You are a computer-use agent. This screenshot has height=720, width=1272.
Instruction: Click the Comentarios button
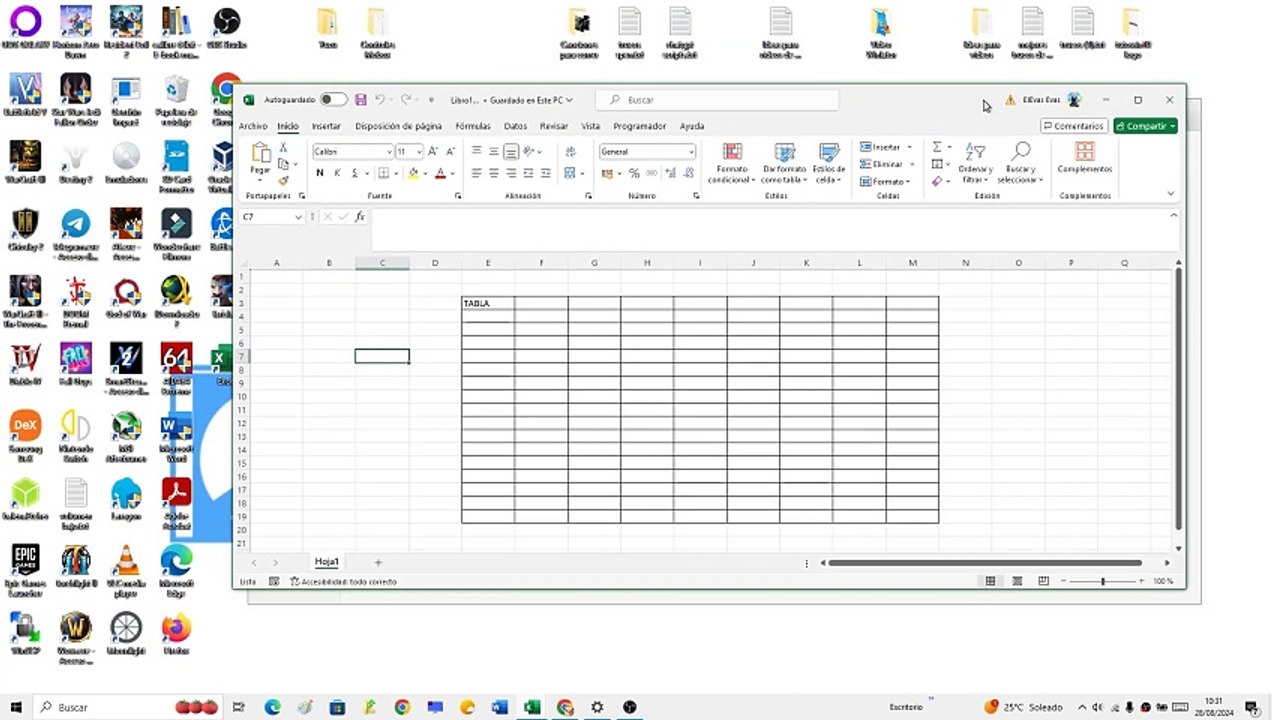click(1073, 126)
